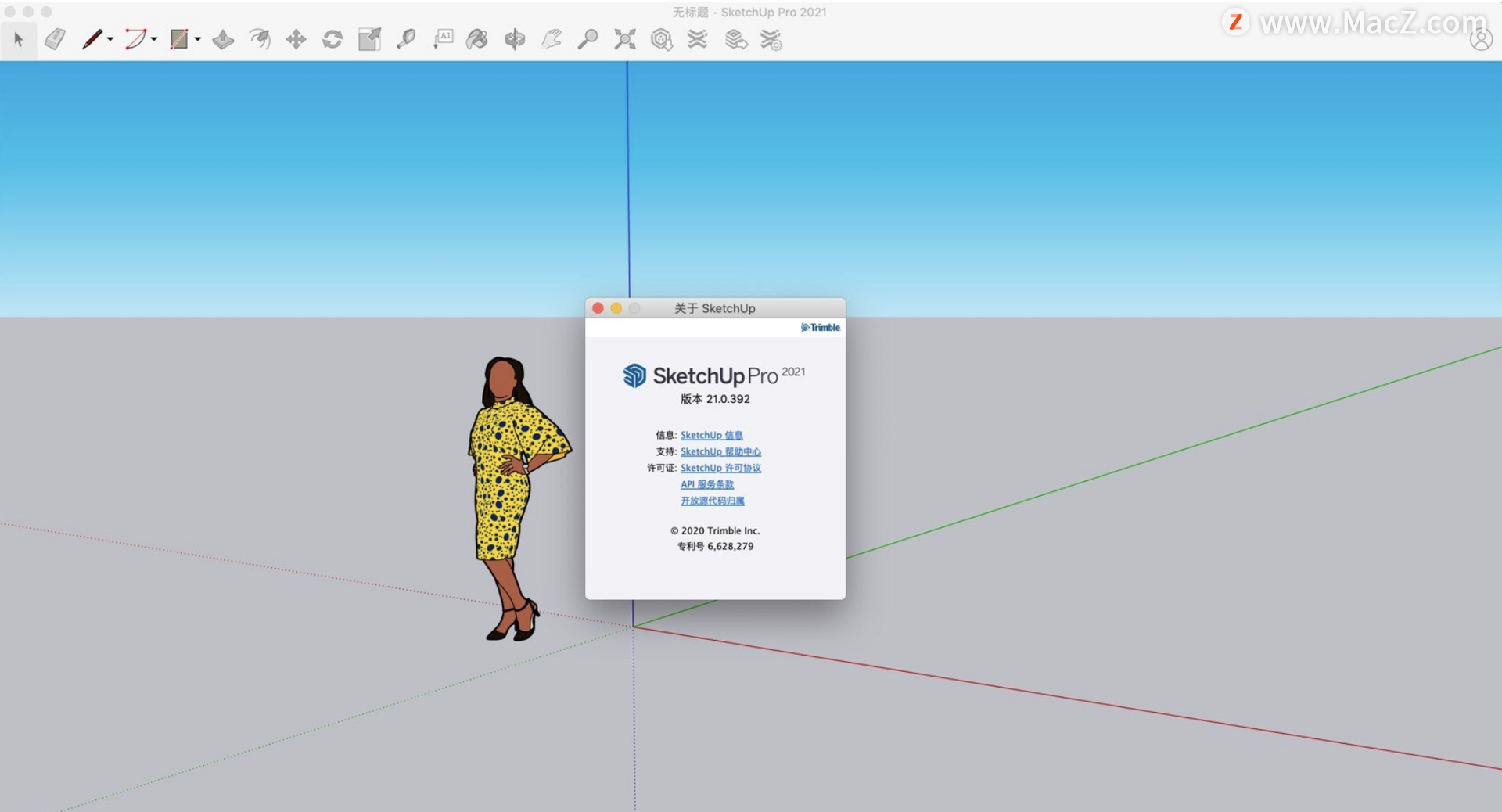
Task: Activate the Pan hand tool
Action: coord(552,39)
